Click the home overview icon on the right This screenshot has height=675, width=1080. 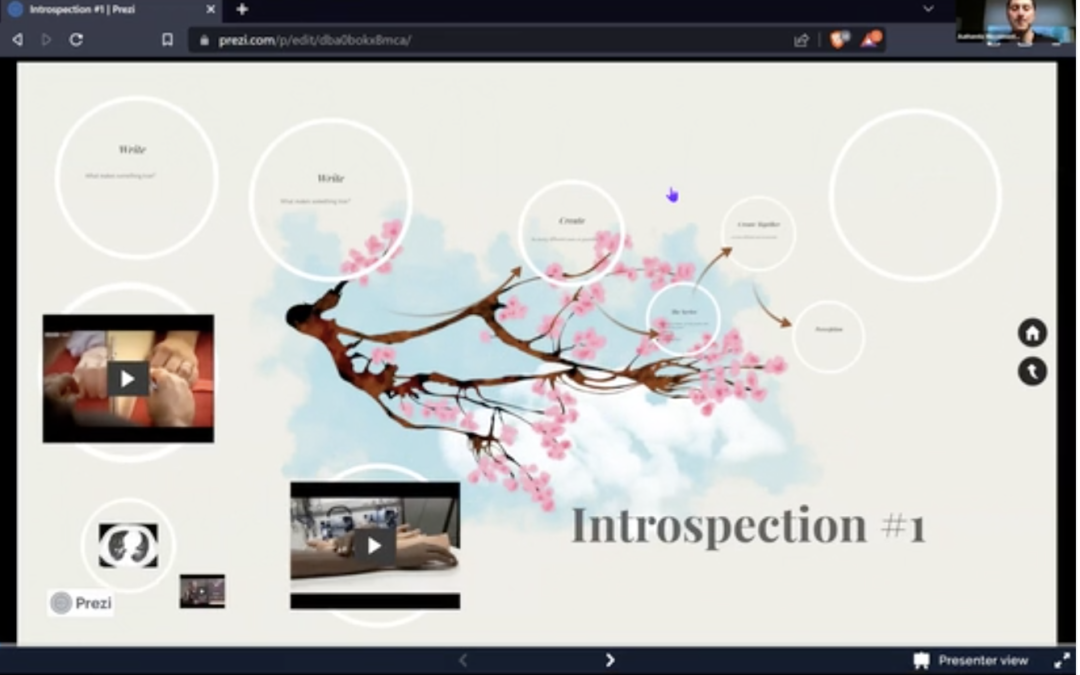click(1032, 332)
